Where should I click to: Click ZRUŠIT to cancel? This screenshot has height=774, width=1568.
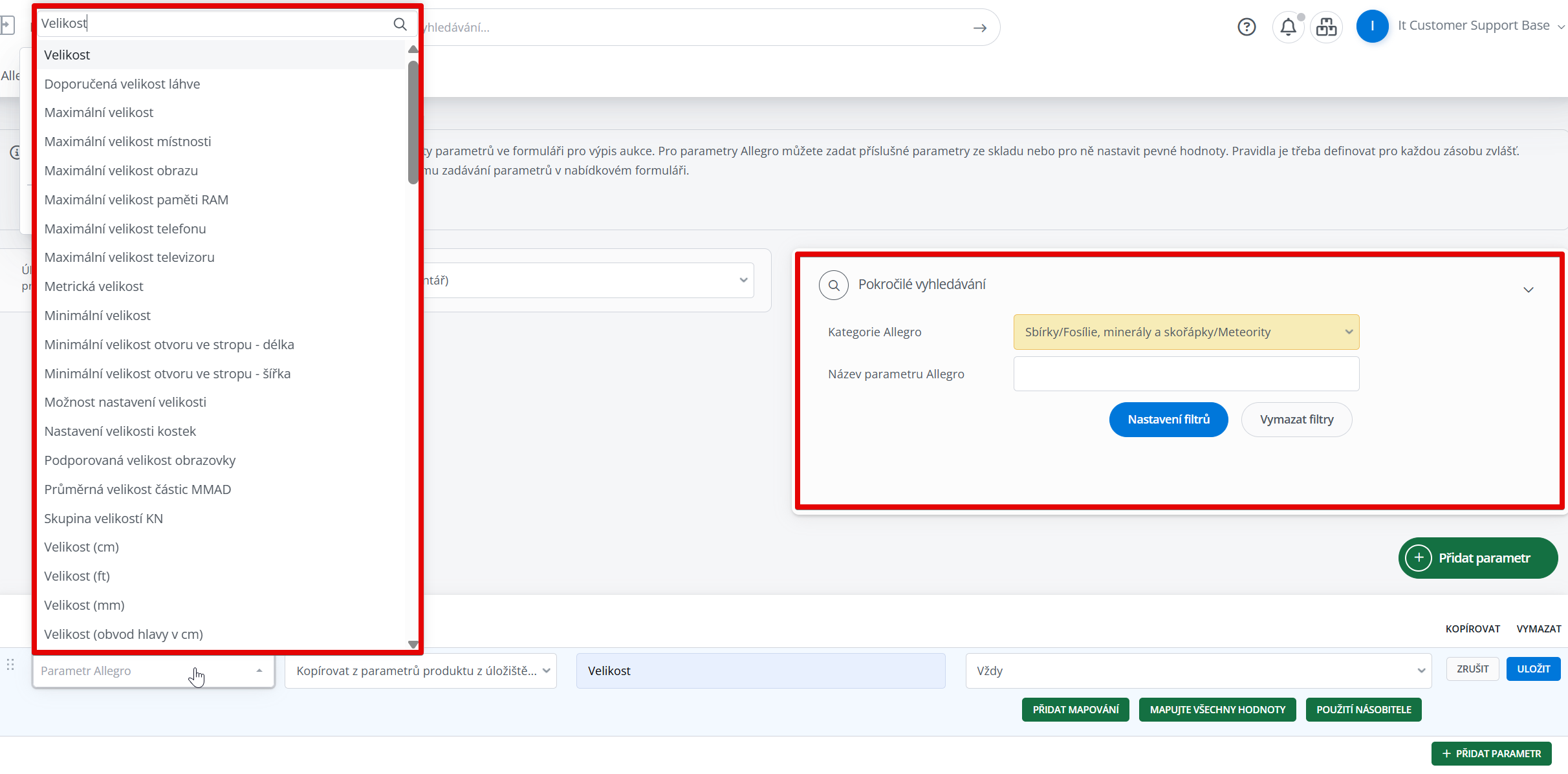point(1472,669)
